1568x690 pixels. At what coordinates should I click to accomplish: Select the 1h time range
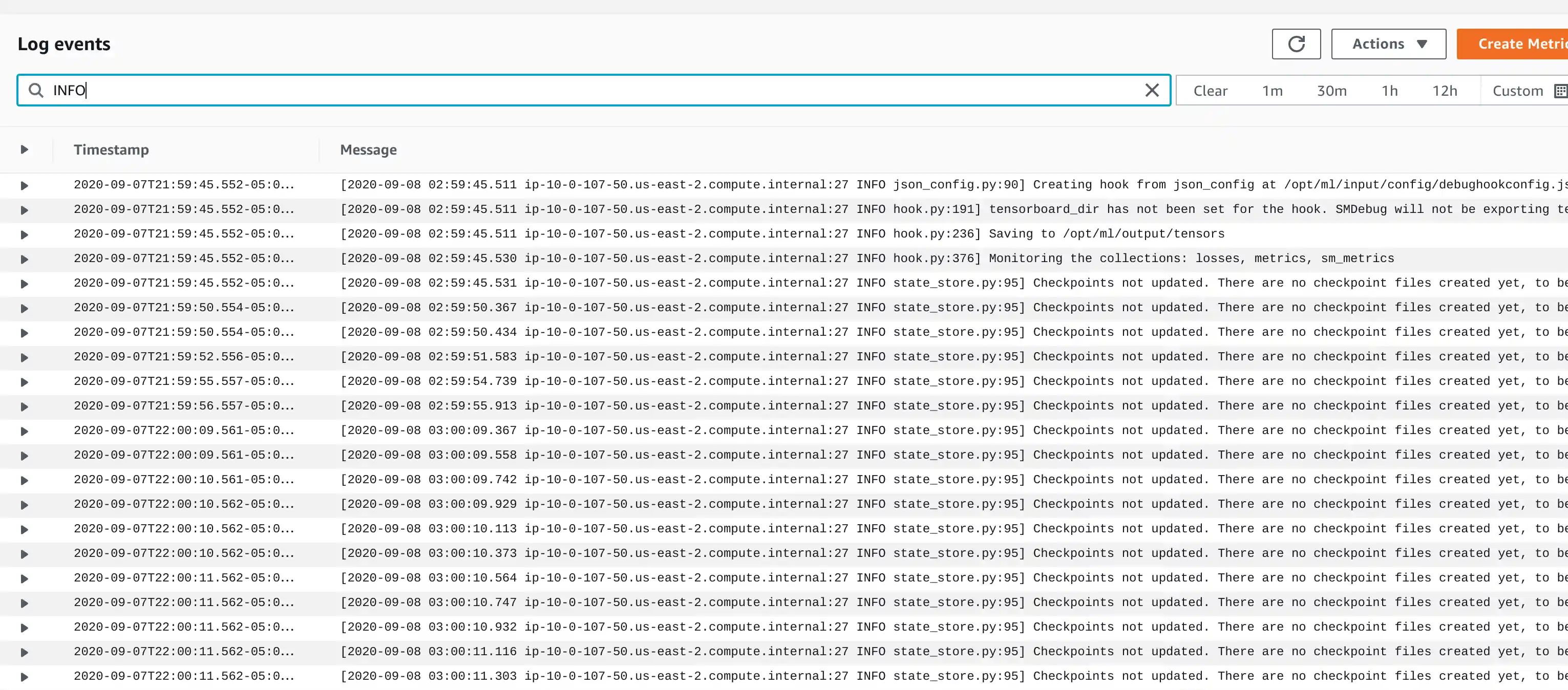1389,91
